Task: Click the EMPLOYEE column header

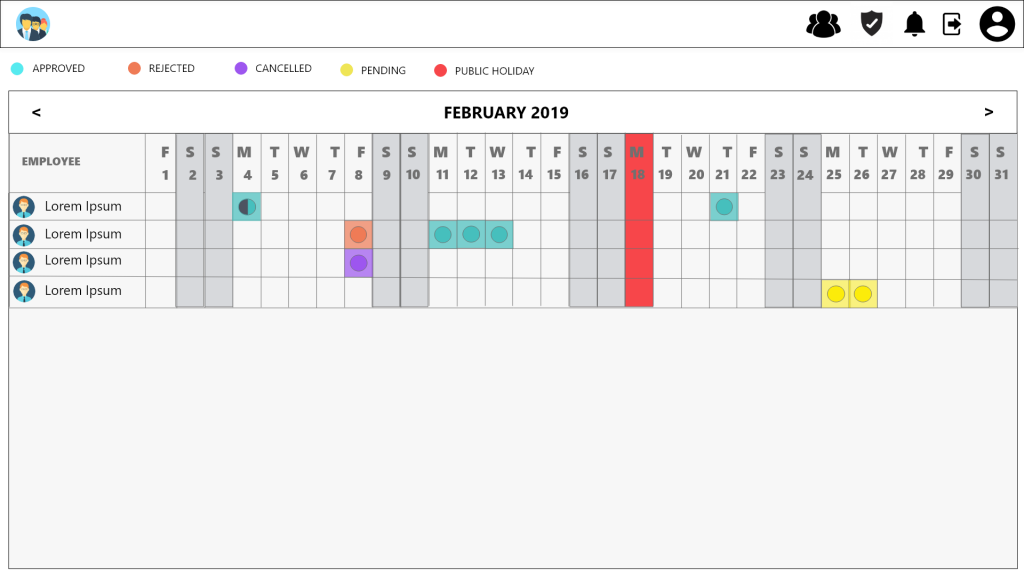Action: (x=51, y=161)
